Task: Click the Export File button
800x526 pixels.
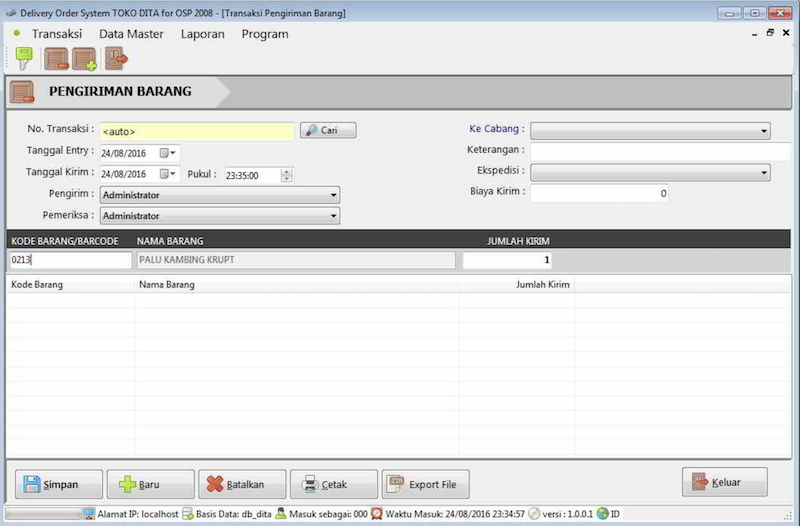Action: coord(425,485)
